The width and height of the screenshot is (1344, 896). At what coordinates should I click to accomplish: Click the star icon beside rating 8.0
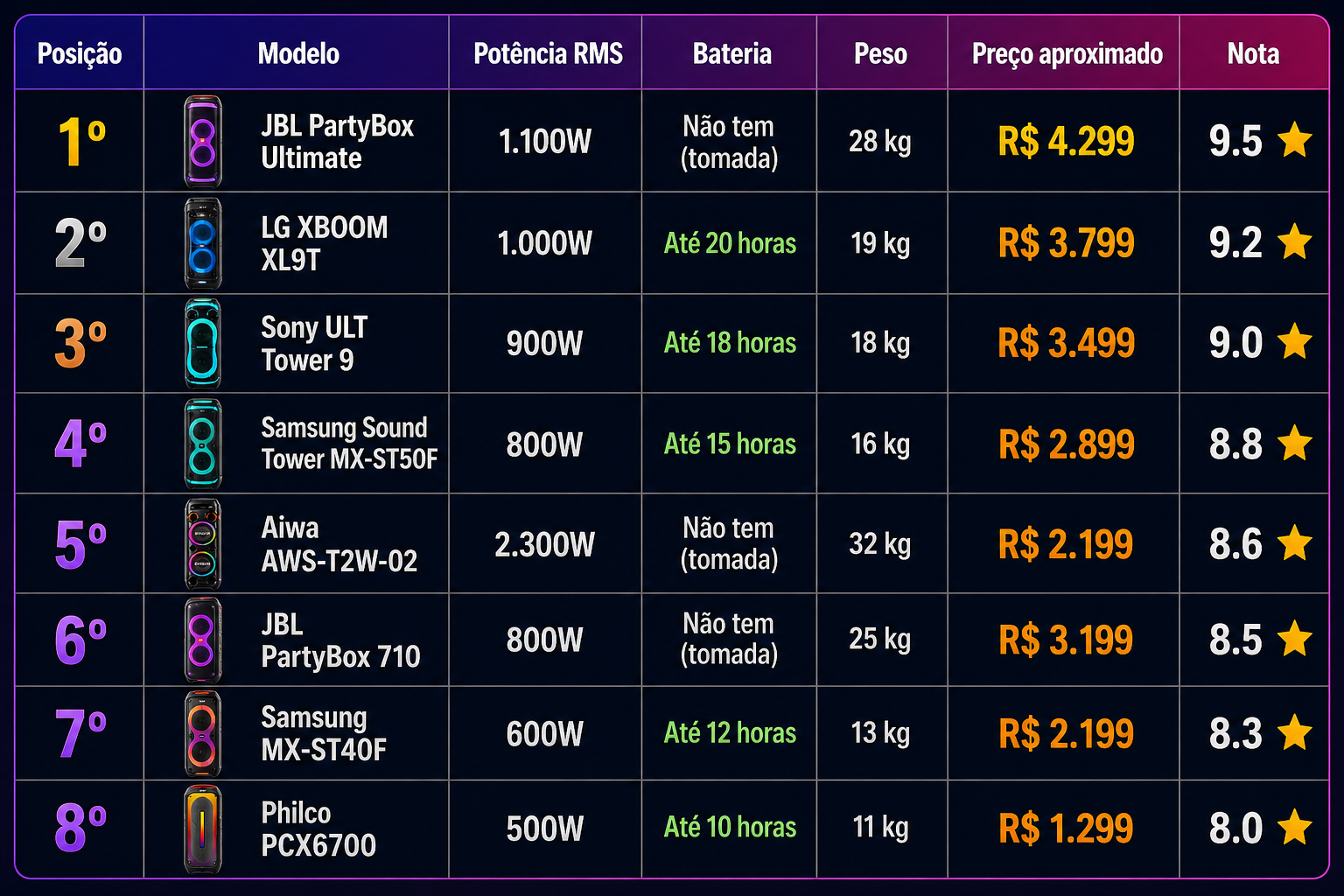1294,828
